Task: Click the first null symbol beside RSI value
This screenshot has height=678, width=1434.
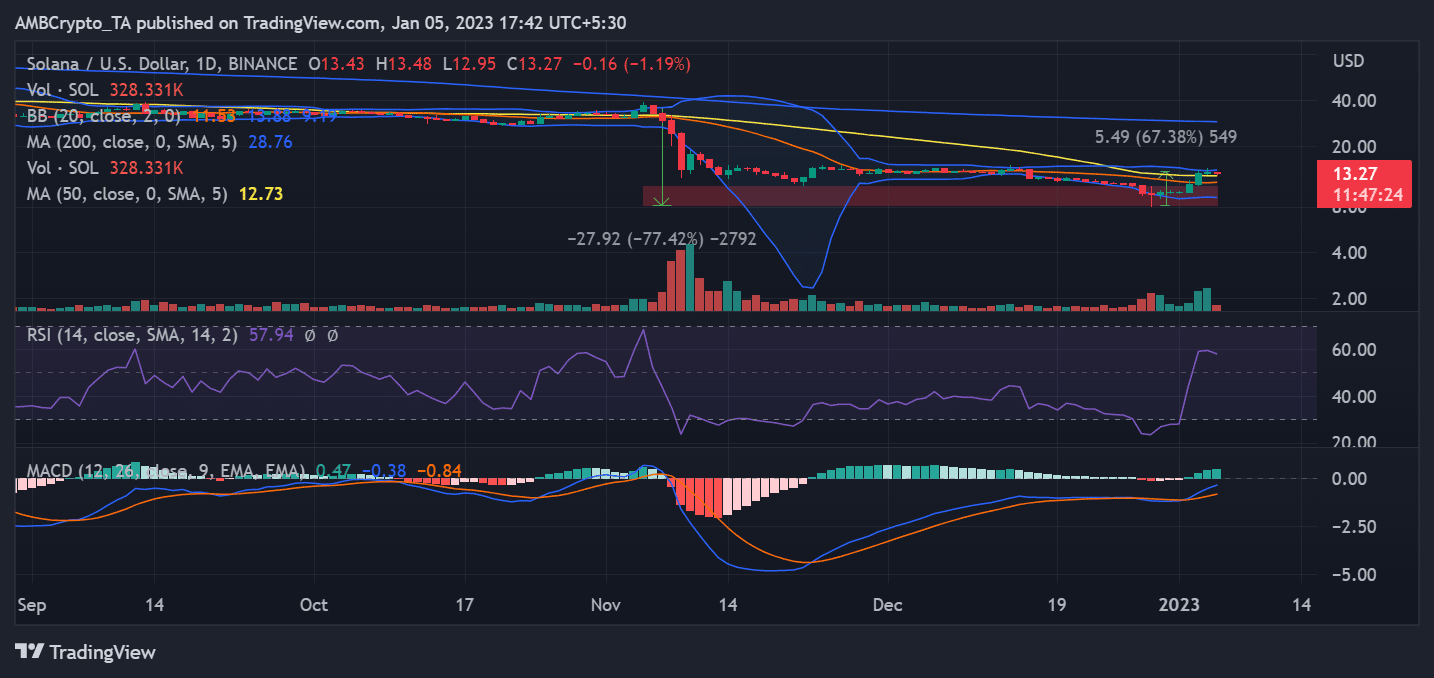Action: pos(310,335)
